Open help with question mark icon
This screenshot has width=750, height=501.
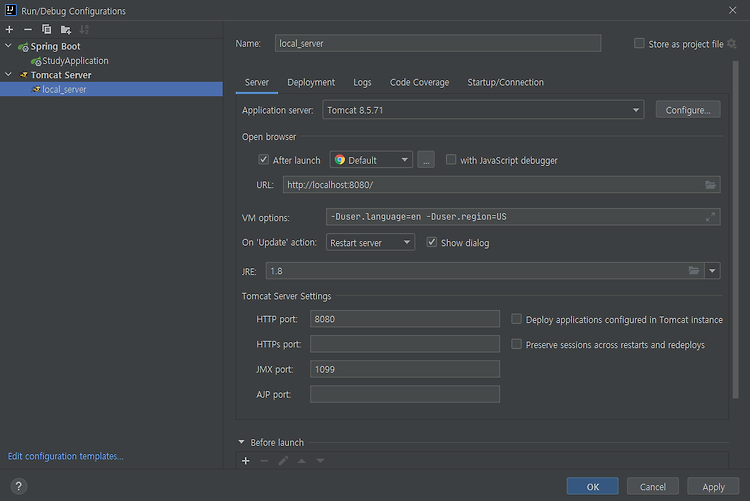(18, 486)
